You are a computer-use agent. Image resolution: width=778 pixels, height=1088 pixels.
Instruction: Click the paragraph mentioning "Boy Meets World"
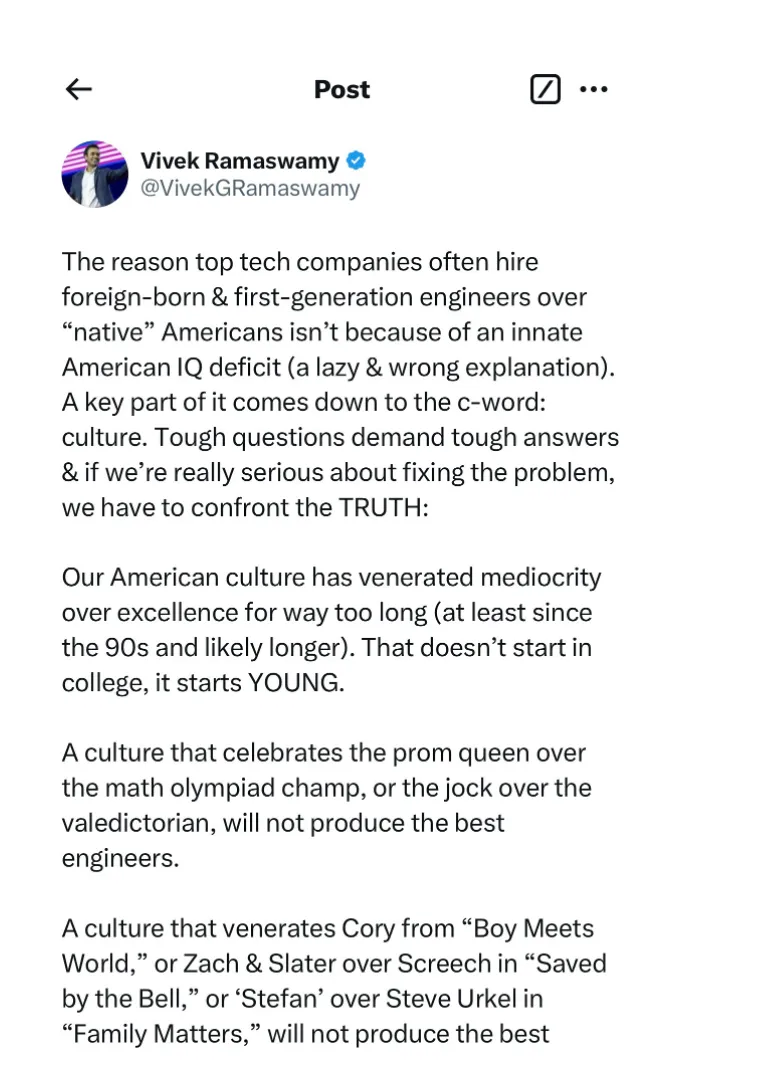(330, 980)
